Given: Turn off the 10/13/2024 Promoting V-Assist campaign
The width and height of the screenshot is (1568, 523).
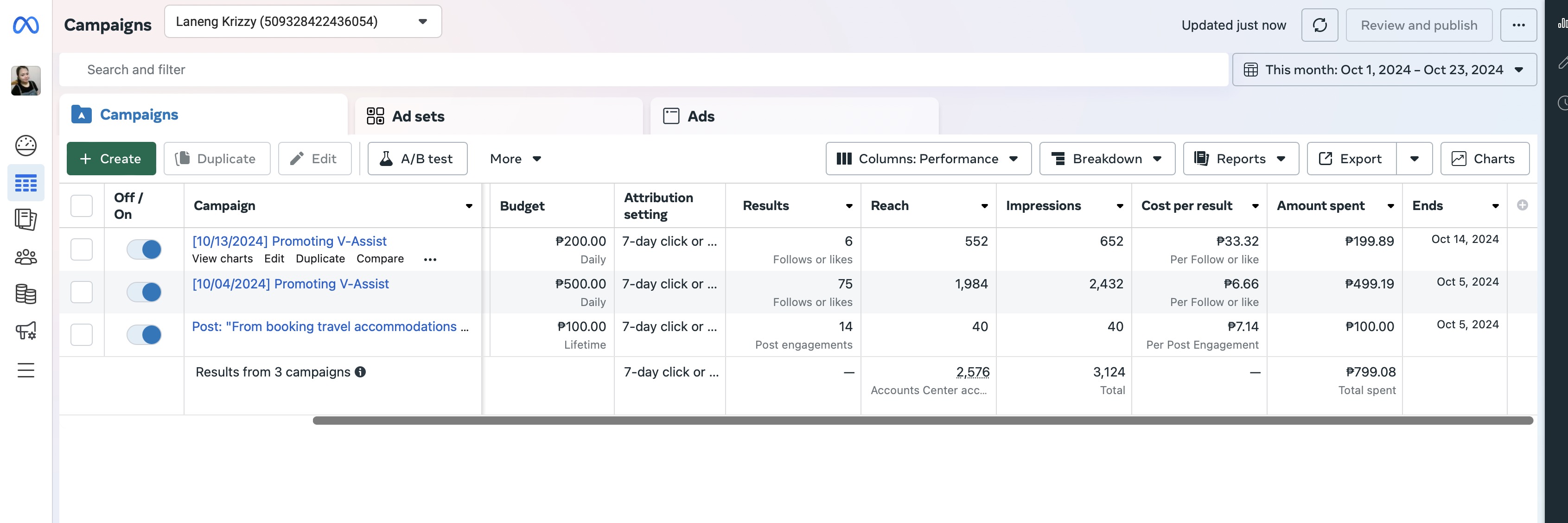Looking at the screenshot, I should click(144, 249).
